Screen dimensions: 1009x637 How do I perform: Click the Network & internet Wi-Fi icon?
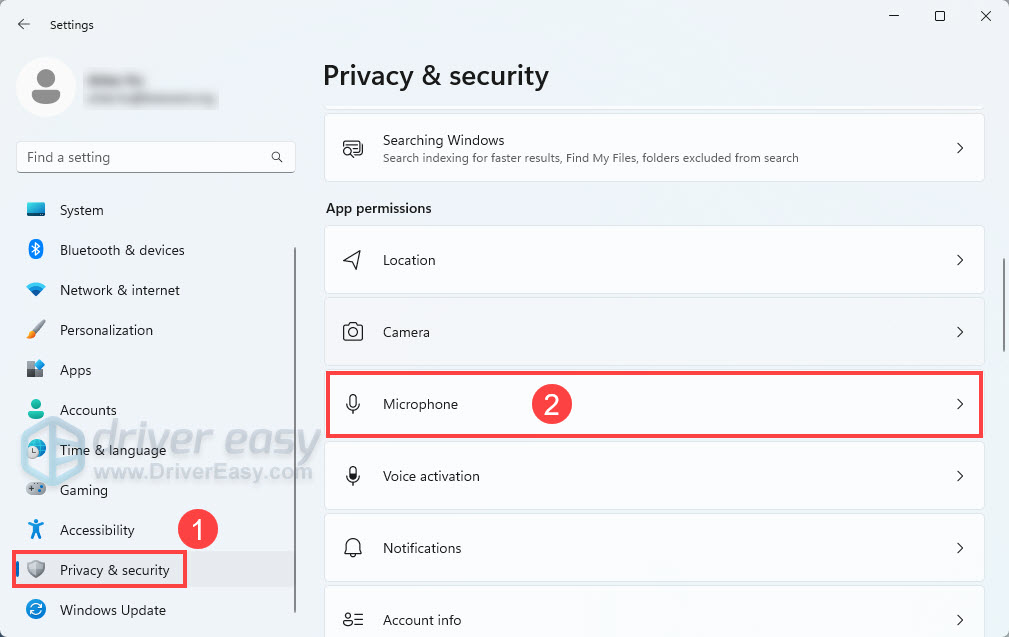[36, 290]
